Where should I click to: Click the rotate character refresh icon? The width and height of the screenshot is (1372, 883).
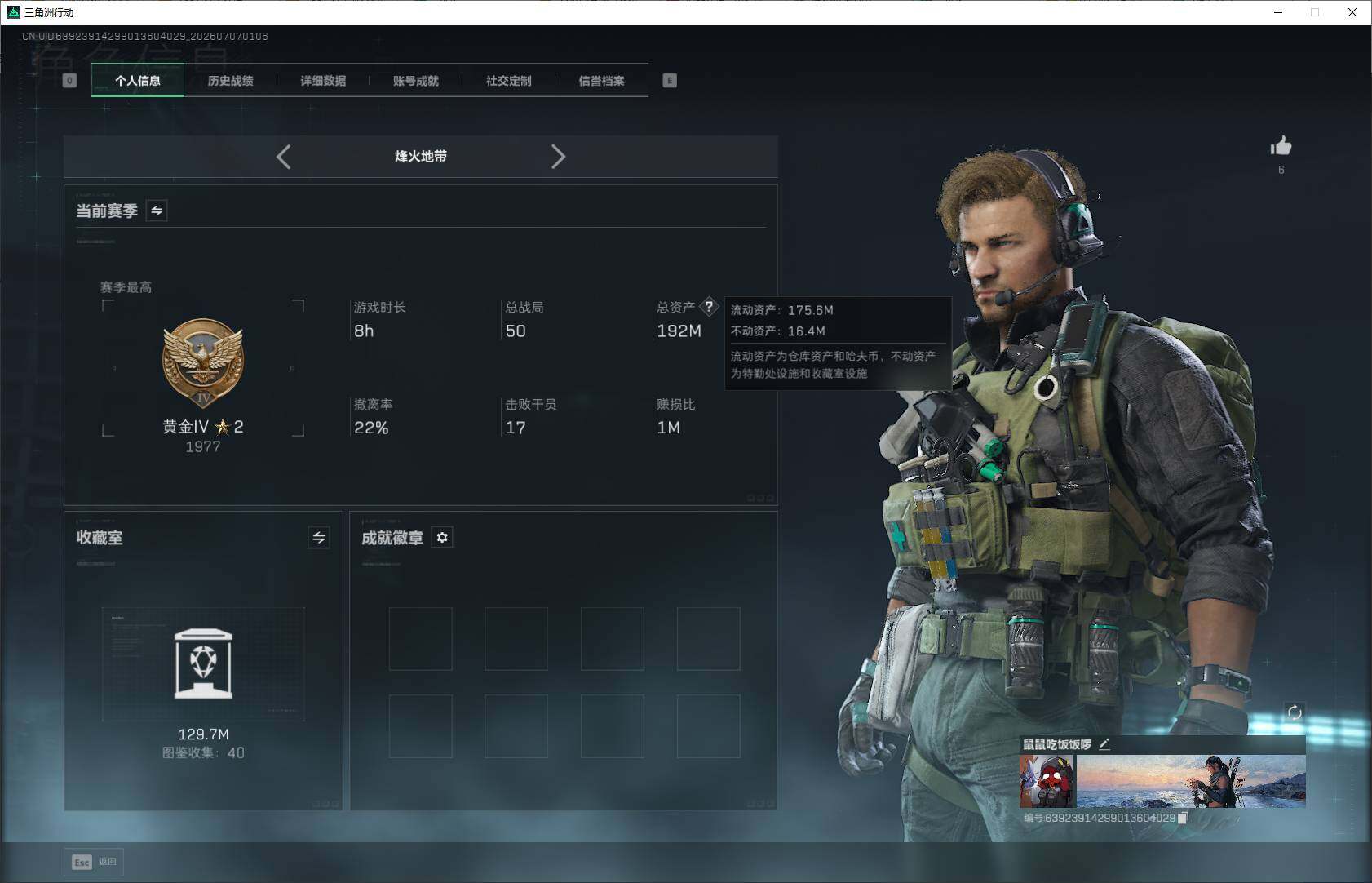(x=1295, y=712)
